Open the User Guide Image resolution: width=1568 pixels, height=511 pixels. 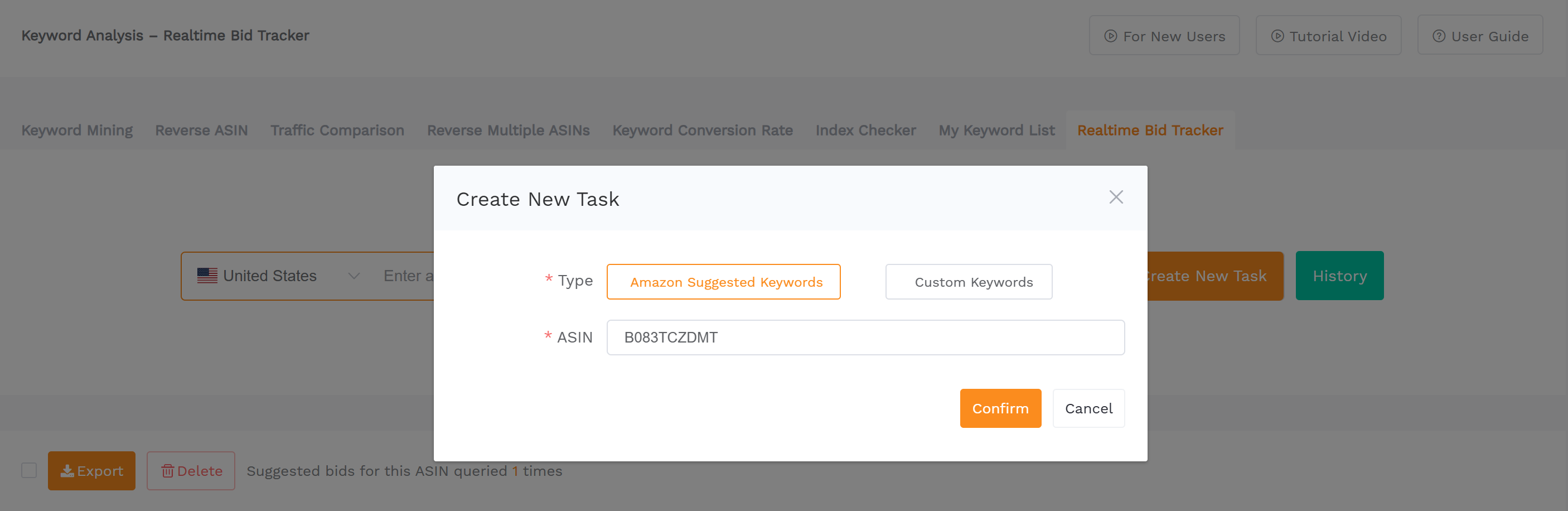pos(1480,36)
